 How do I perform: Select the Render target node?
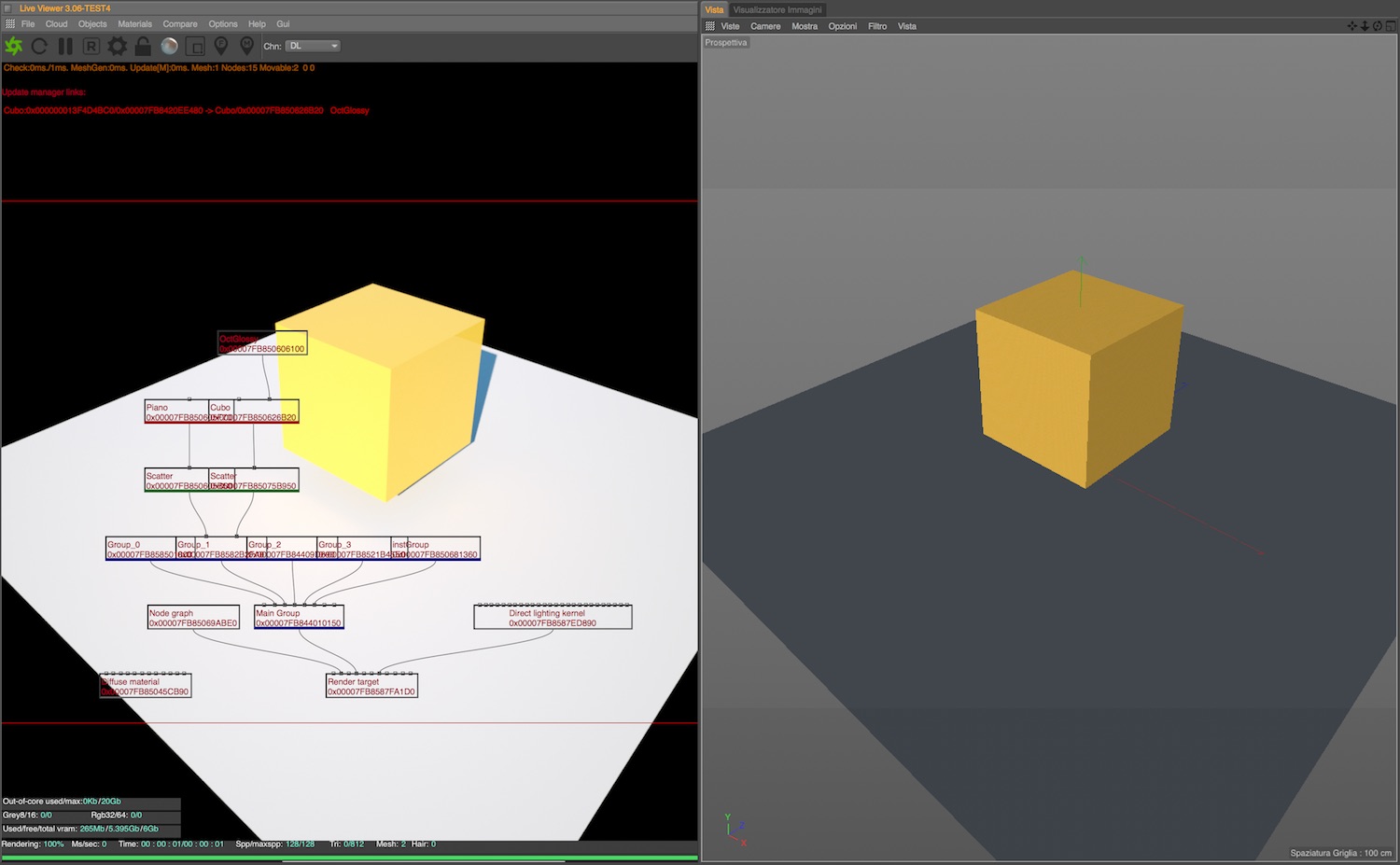pyautogui.click(x=371, y=687)
